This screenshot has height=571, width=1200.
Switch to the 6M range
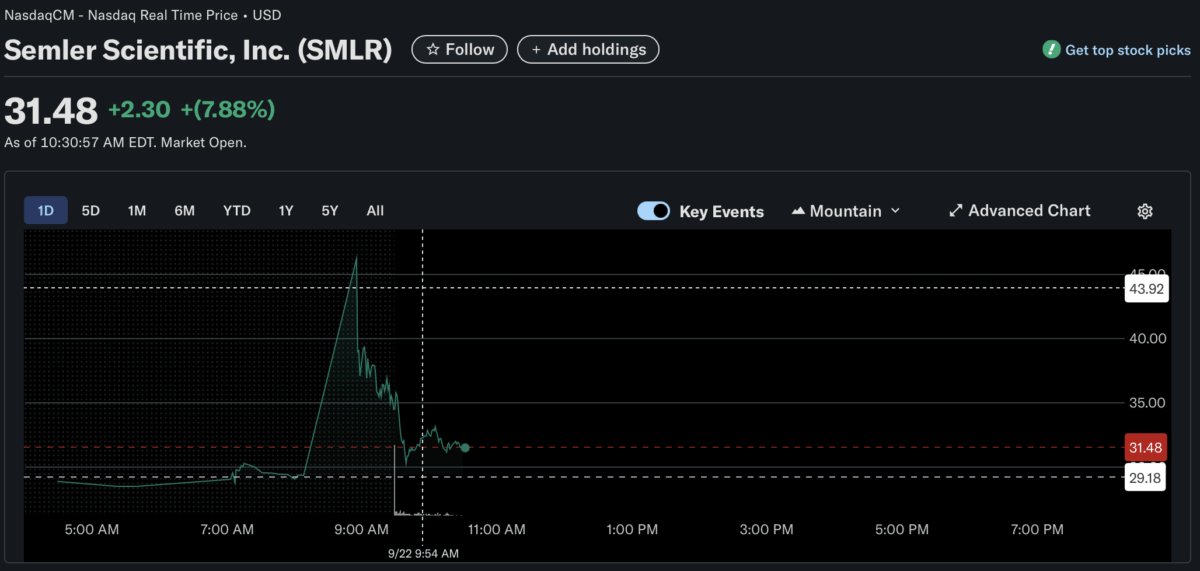(184, 210)
